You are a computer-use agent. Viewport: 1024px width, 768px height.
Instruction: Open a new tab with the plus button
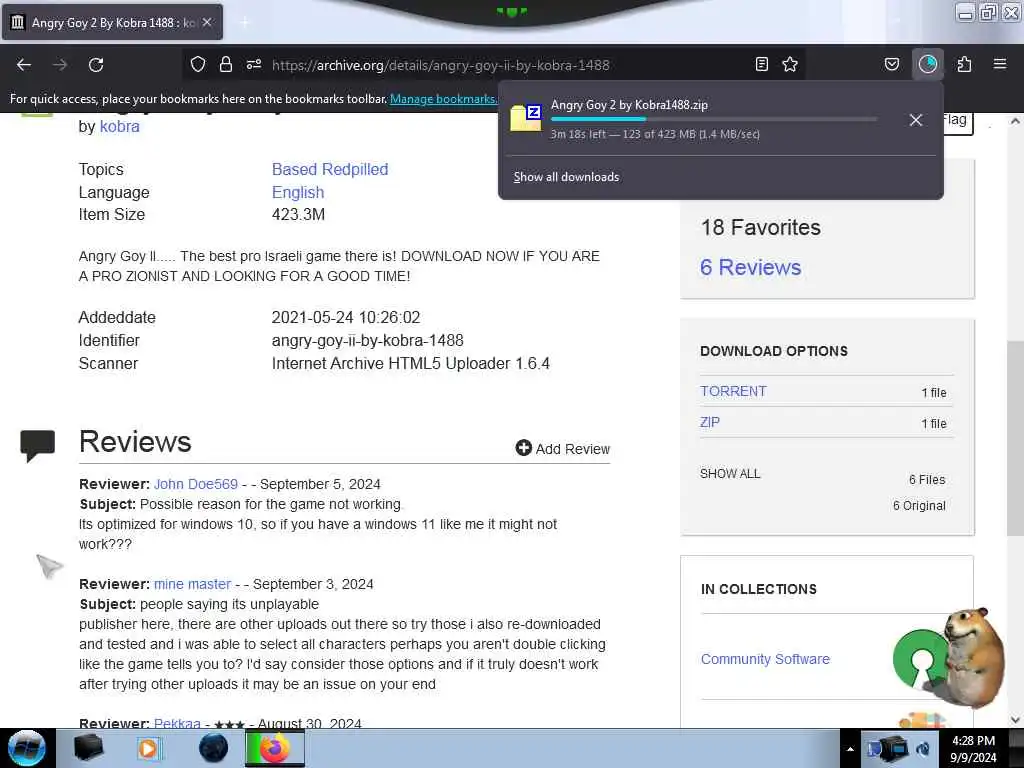click(x=245, y=22)
